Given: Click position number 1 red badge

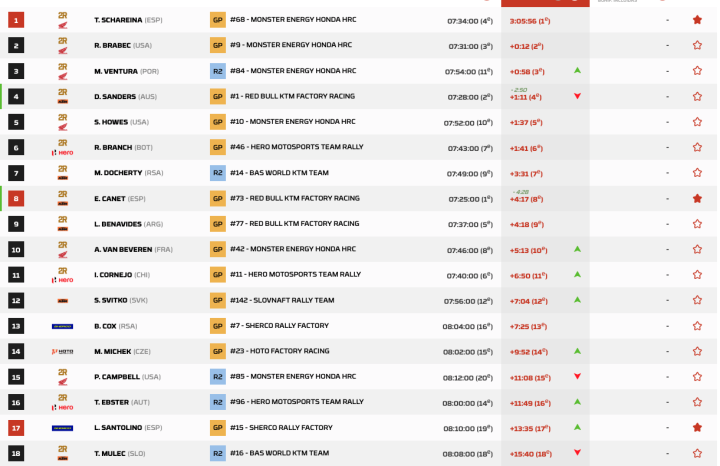Looking at the screenshot, I should [x=16, y=20].
